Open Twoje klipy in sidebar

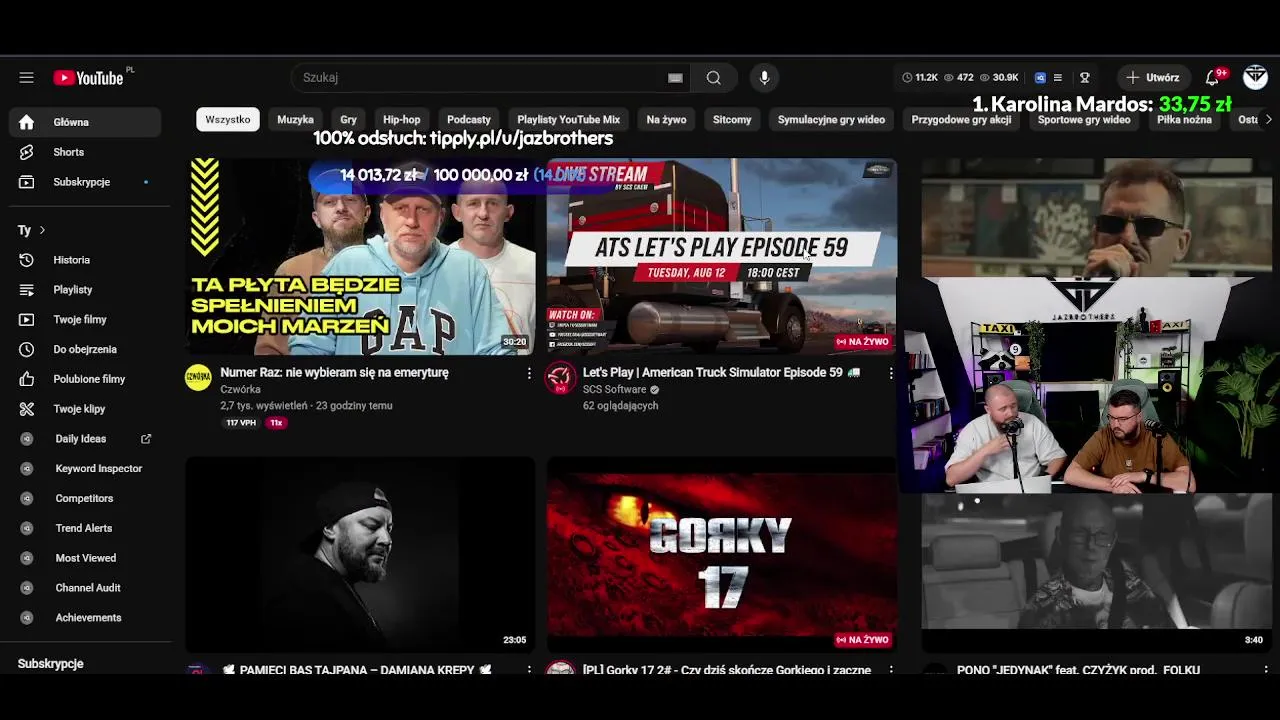85,409
